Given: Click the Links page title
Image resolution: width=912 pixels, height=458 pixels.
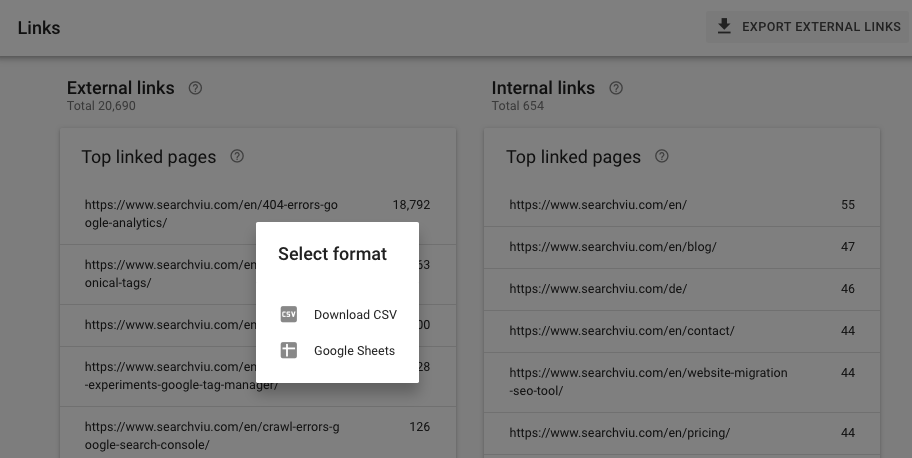Looking at the screenshot, I should point(39,27).
